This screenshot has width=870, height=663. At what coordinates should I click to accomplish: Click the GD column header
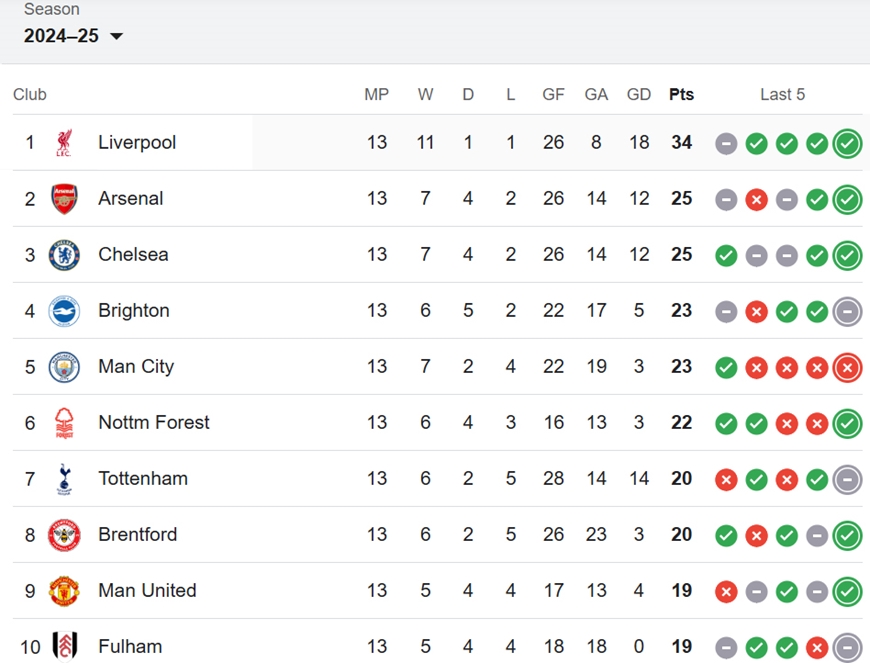click(639, 94)
